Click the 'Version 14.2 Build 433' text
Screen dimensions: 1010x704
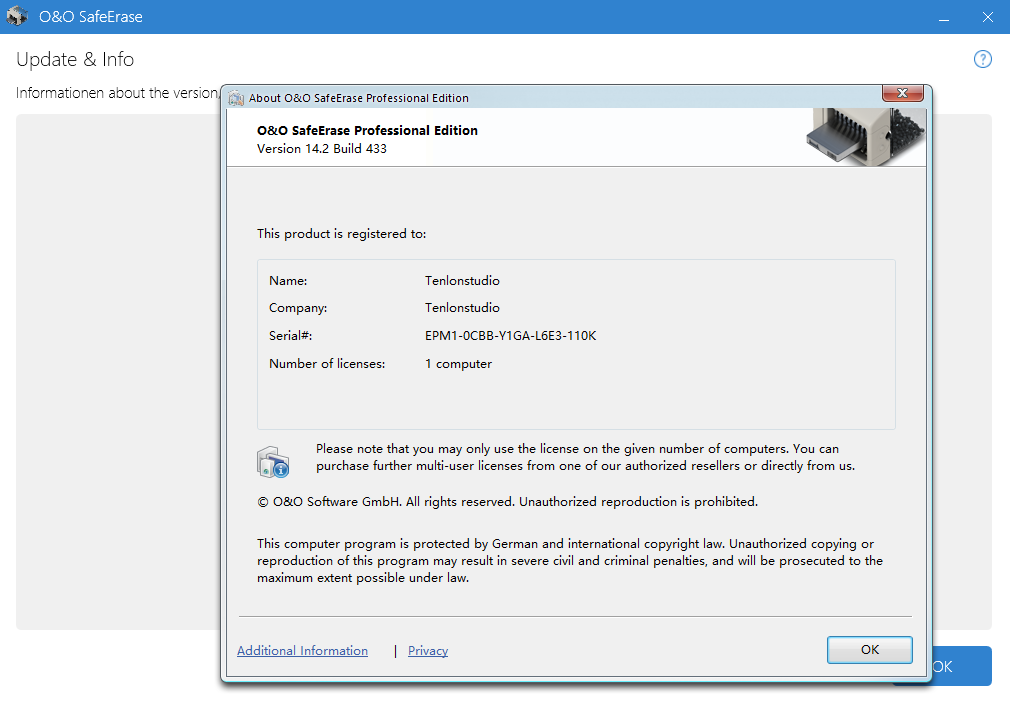[x=321, y=148]
